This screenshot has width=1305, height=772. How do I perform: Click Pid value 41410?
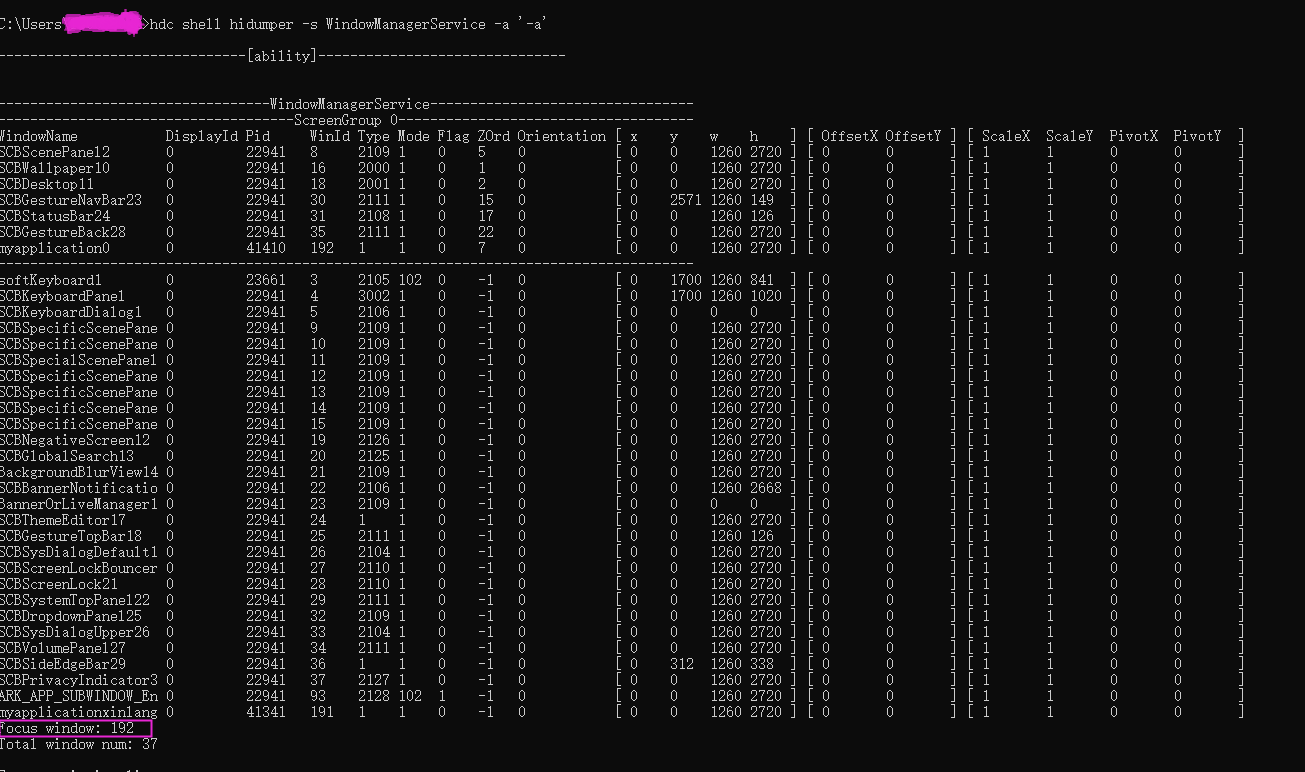coord(266,248)
